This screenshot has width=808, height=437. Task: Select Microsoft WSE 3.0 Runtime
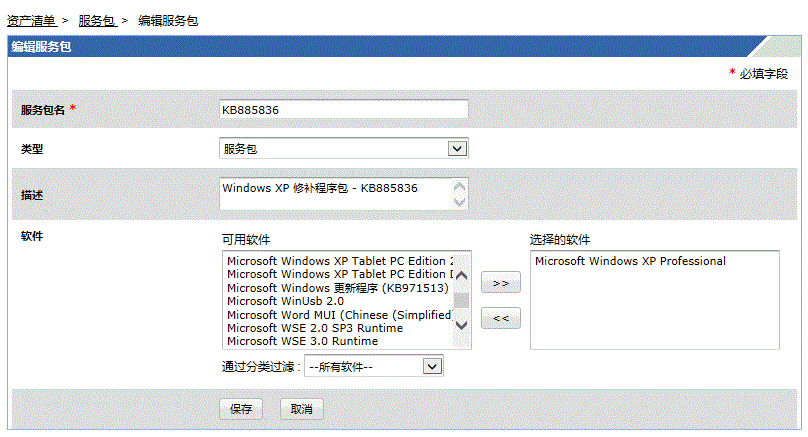coord(302,341)
